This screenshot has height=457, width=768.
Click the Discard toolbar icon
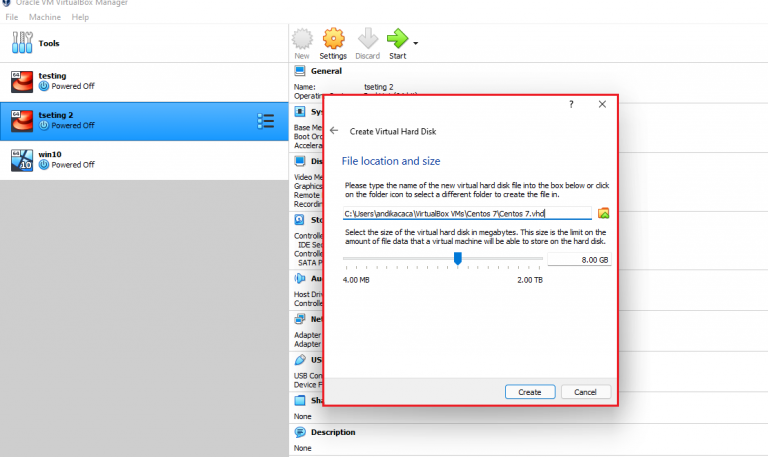(x=368, y=38)
